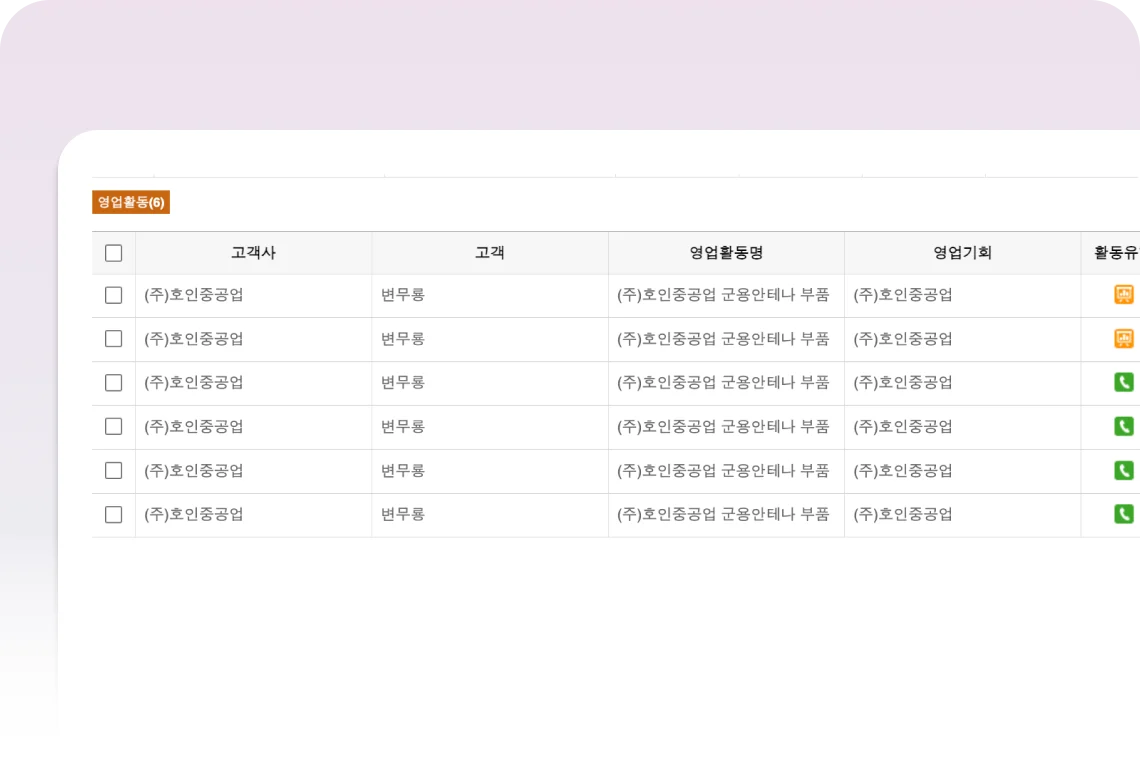Open (주)호인중공업 customer in the first row
The width and height of the screenshot is (1140, 780).
tap(194, 295)
